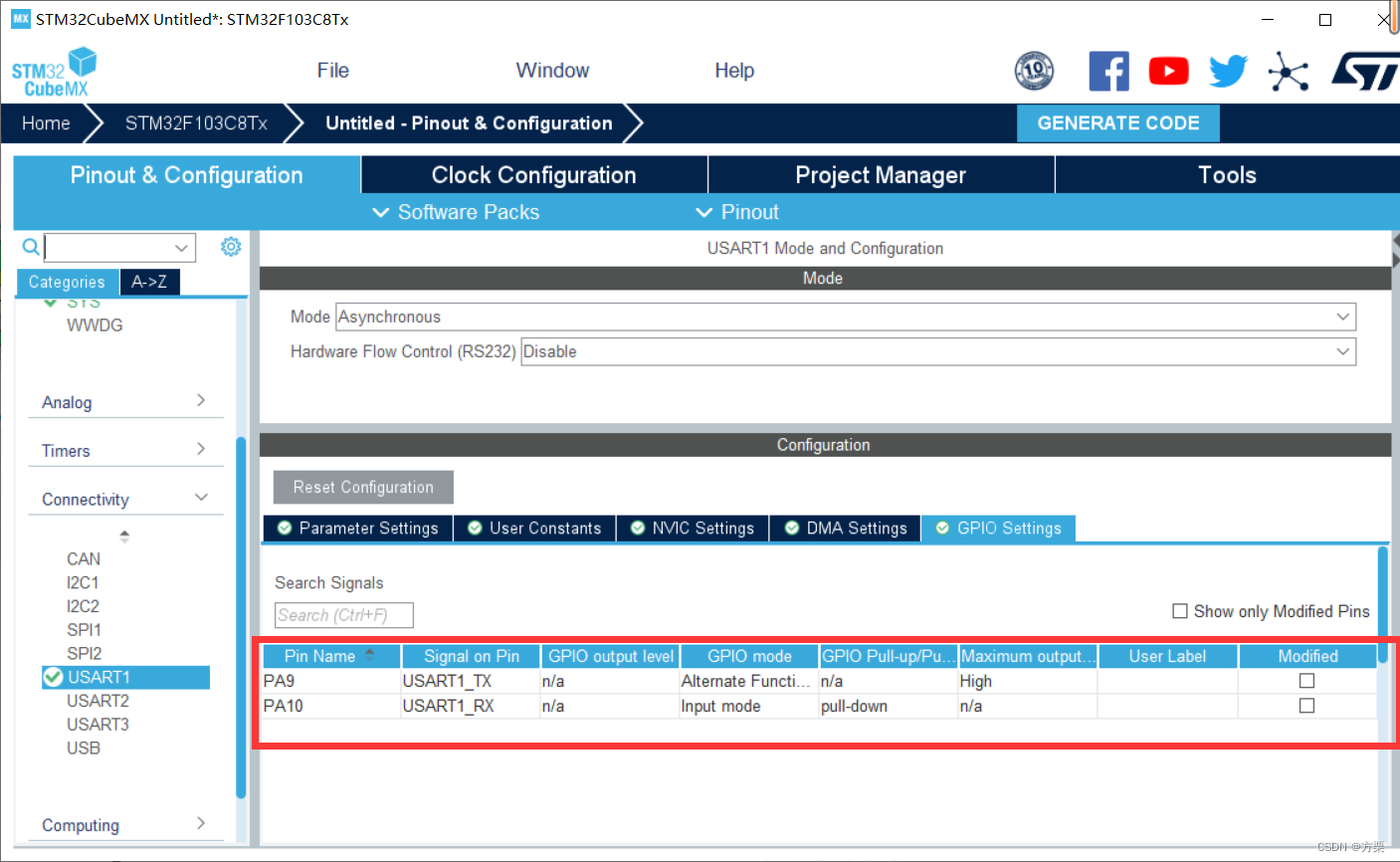
Task: Open the Help menu
Action: (x=734, y=71)
